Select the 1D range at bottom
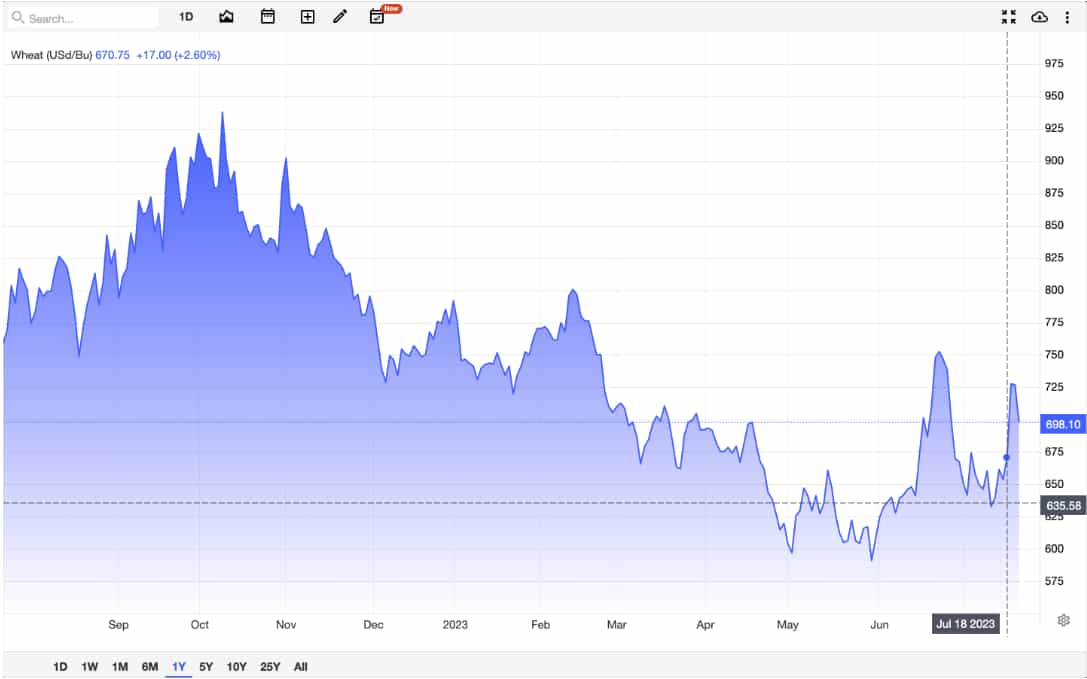 (x=60, y=667)
